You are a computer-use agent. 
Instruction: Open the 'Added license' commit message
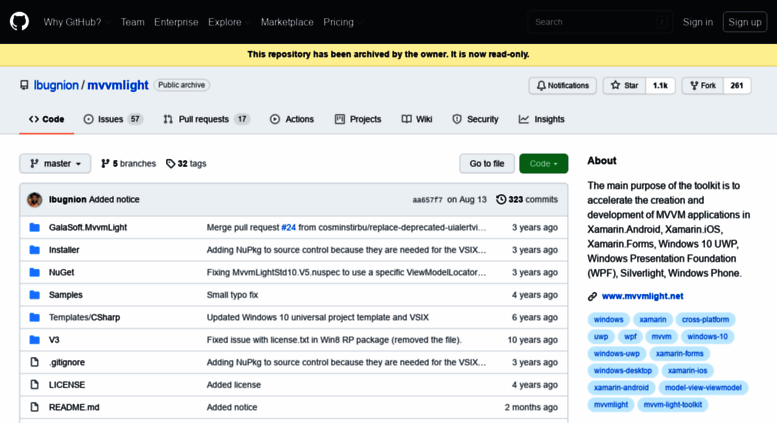pyautogui.click(x=233, y=385)
